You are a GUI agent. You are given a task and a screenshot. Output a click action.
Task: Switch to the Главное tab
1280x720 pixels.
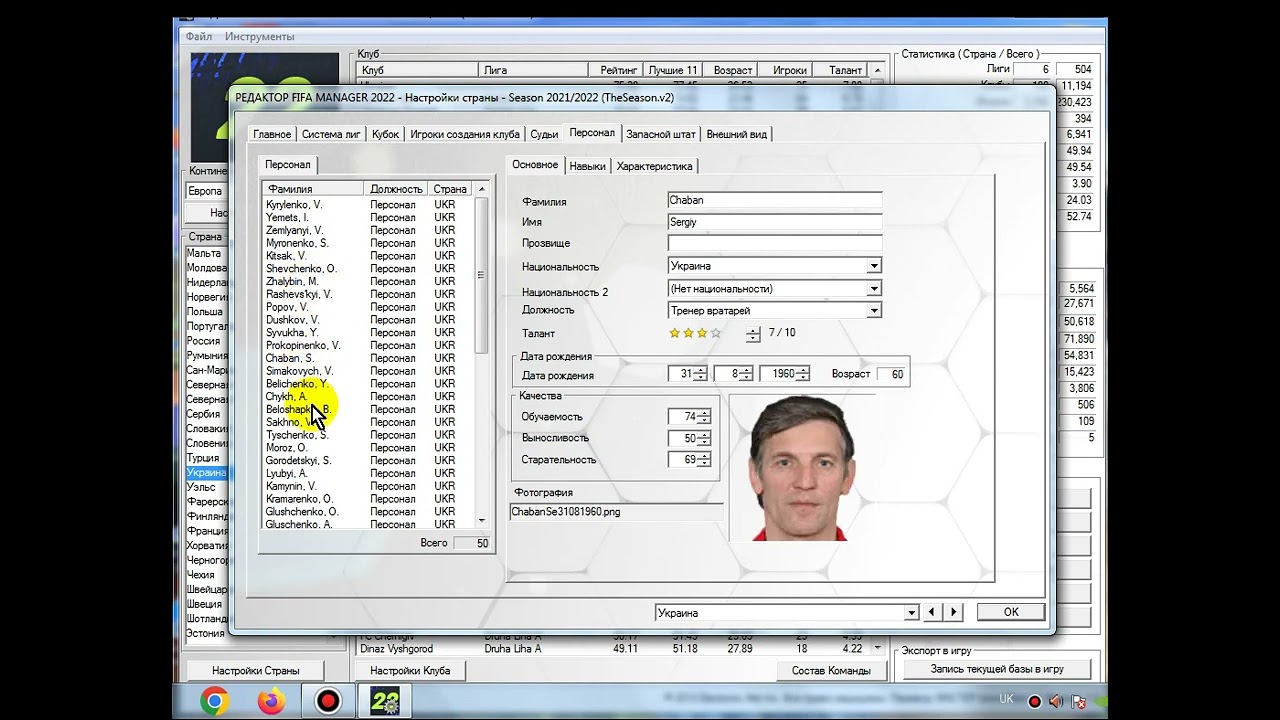click(272, 134)
